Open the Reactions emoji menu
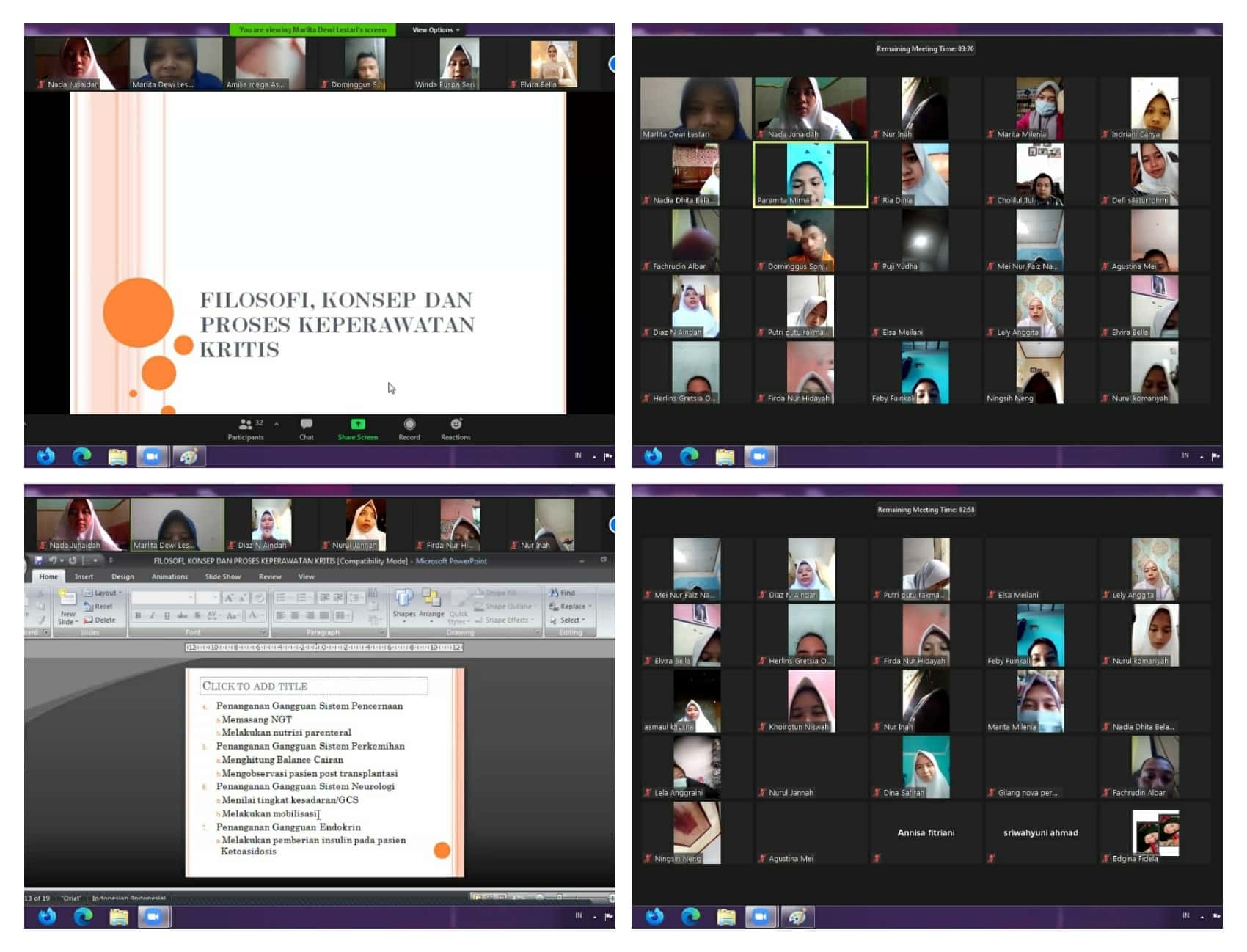The height and width of the screenshot is (952, 1247). click(x=456, y=425)
